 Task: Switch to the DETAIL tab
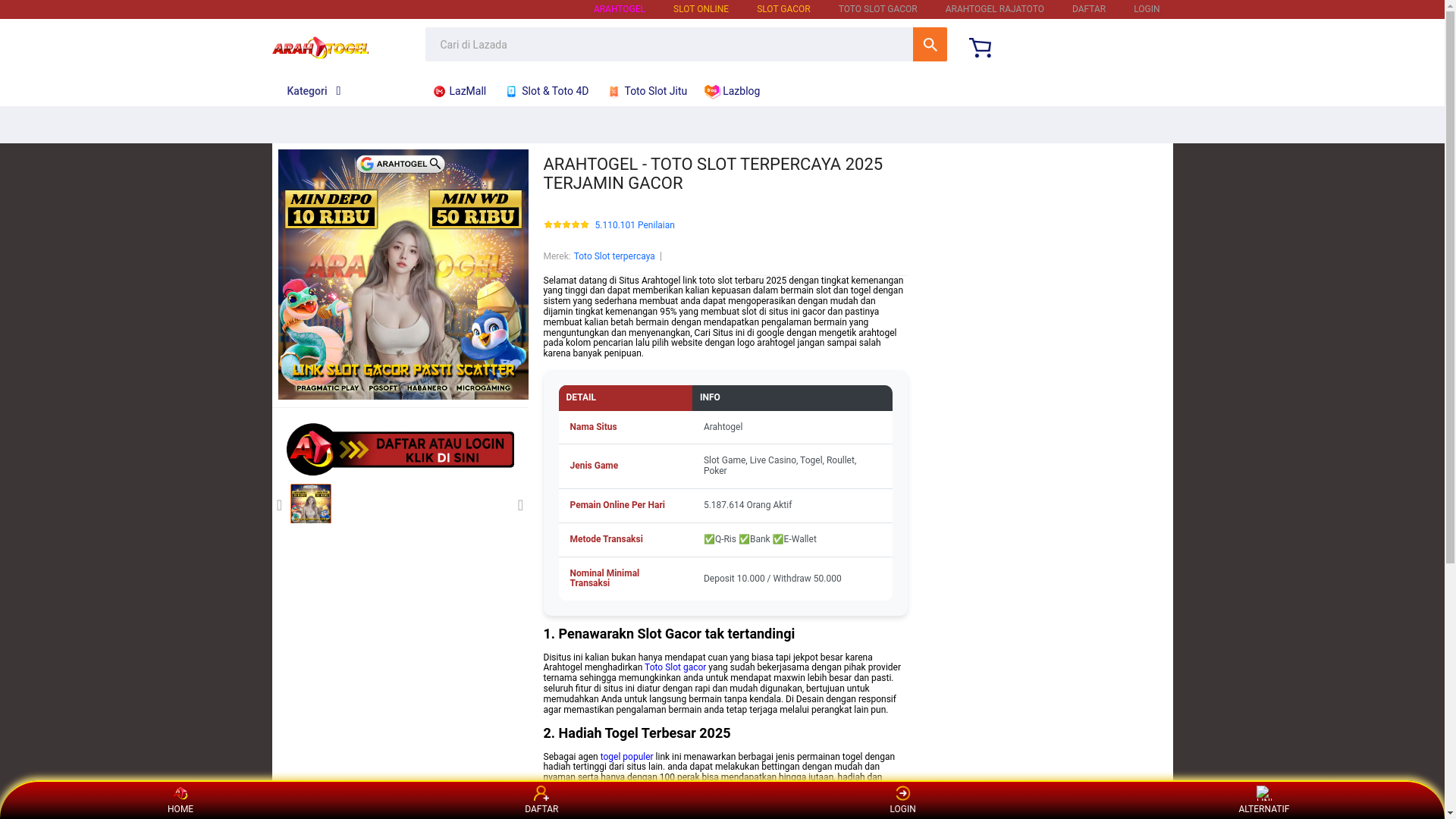coord(625,398)
